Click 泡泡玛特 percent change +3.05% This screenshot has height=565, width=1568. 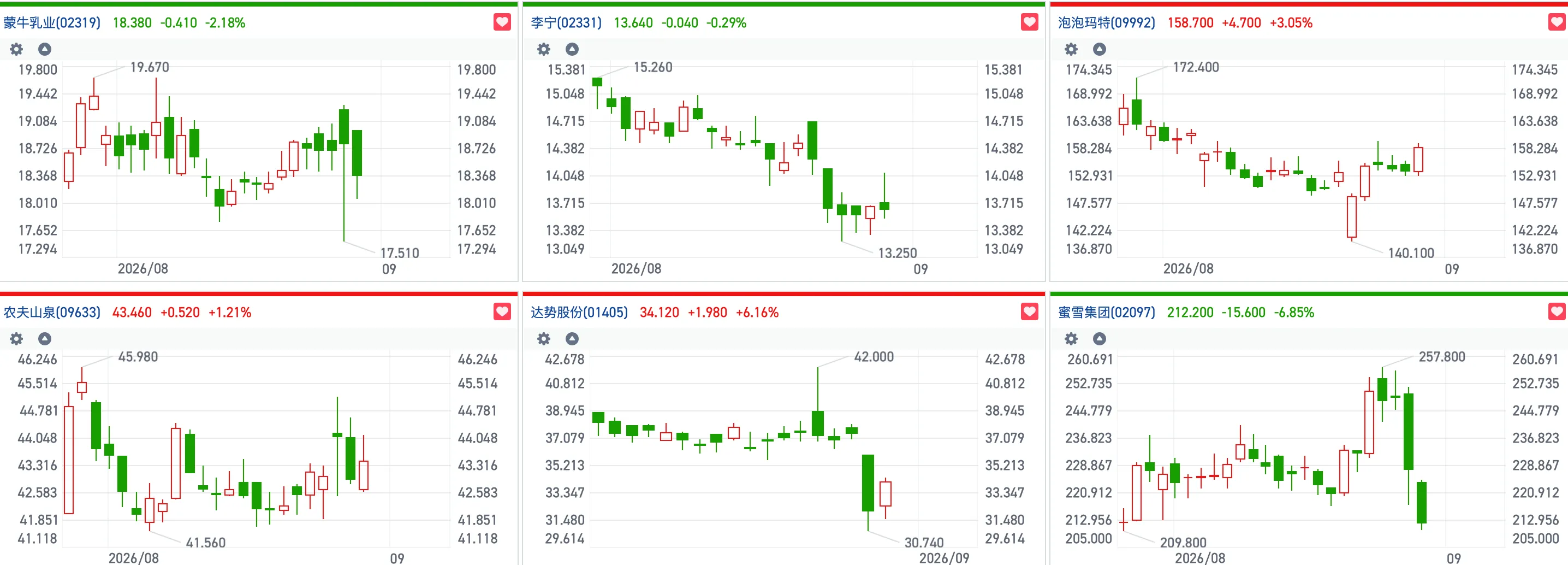(1291, 23)
